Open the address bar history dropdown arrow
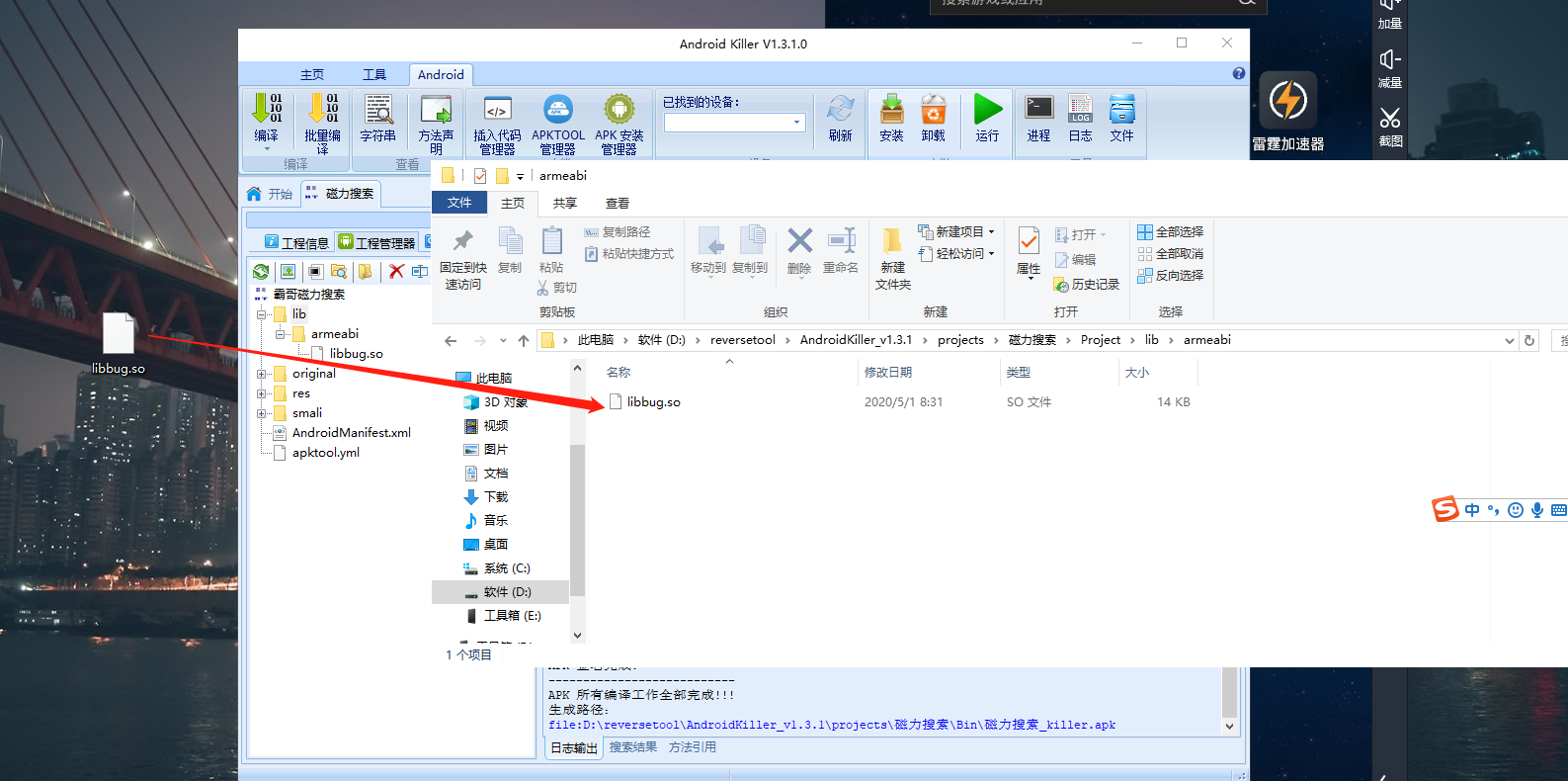 [x=1509, y=340]
